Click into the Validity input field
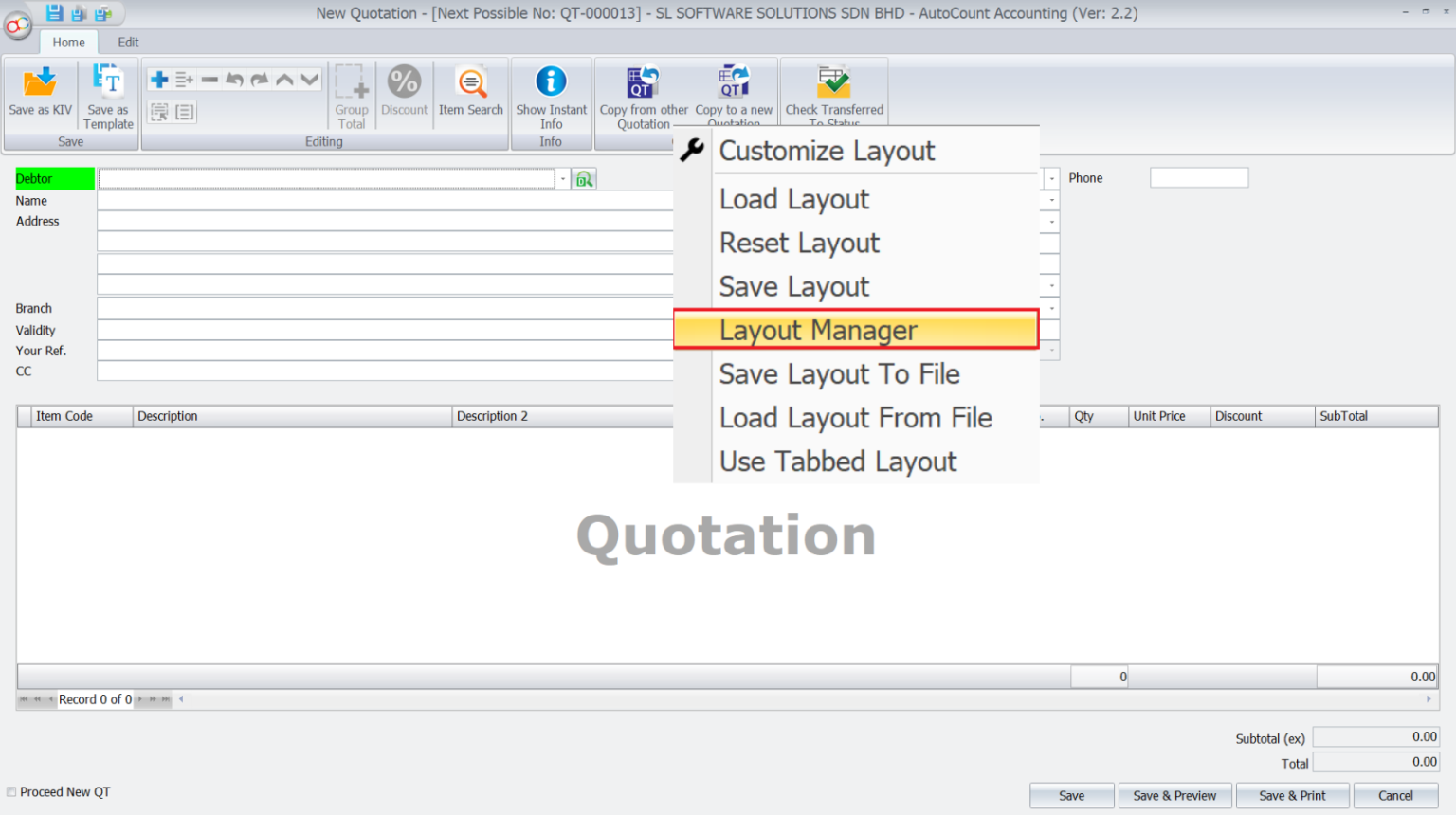The width and height of the screenshot is (1456, 815). (385, 330)
